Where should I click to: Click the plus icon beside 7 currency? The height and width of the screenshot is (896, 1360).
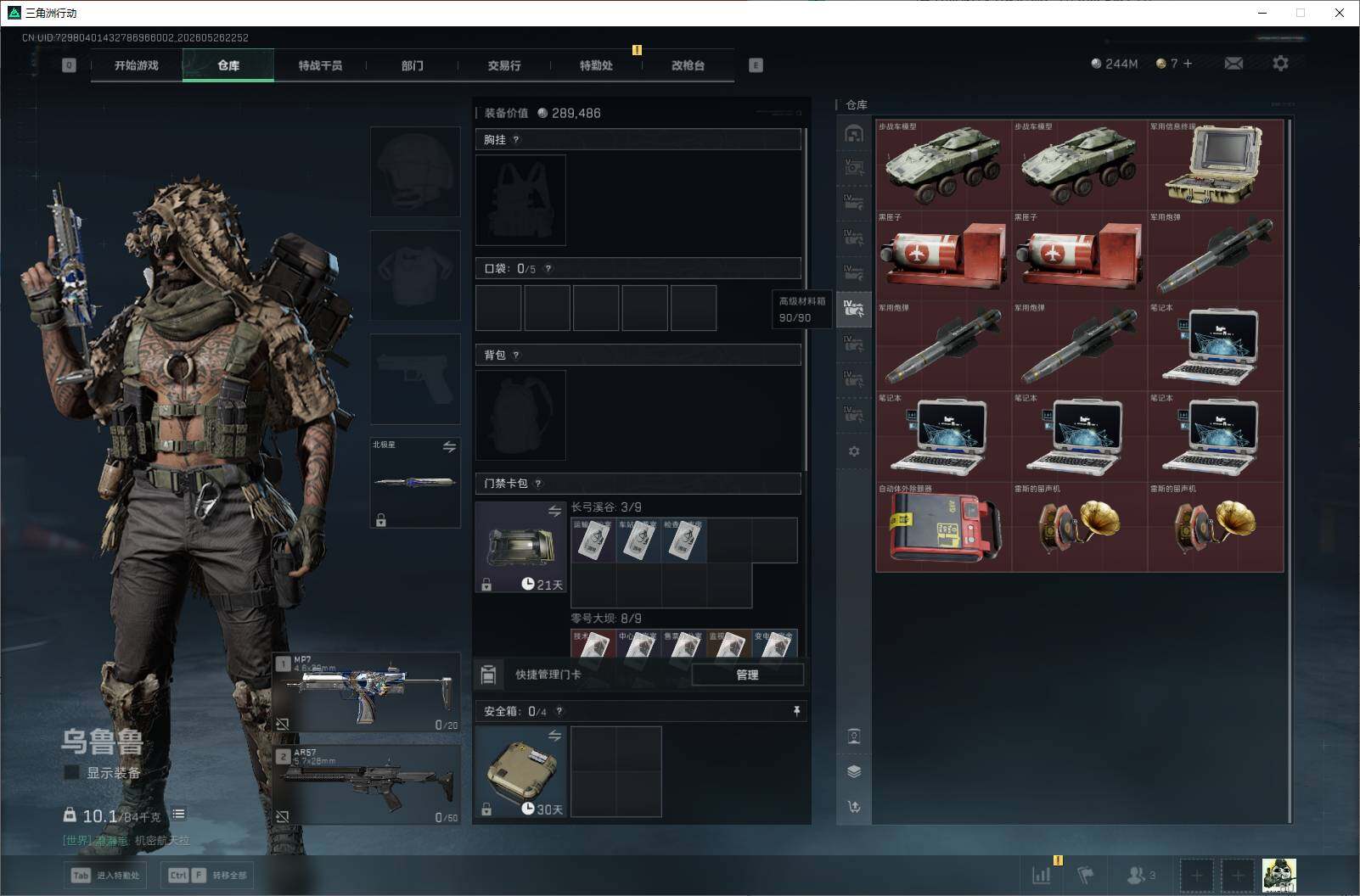point(1188,64)
